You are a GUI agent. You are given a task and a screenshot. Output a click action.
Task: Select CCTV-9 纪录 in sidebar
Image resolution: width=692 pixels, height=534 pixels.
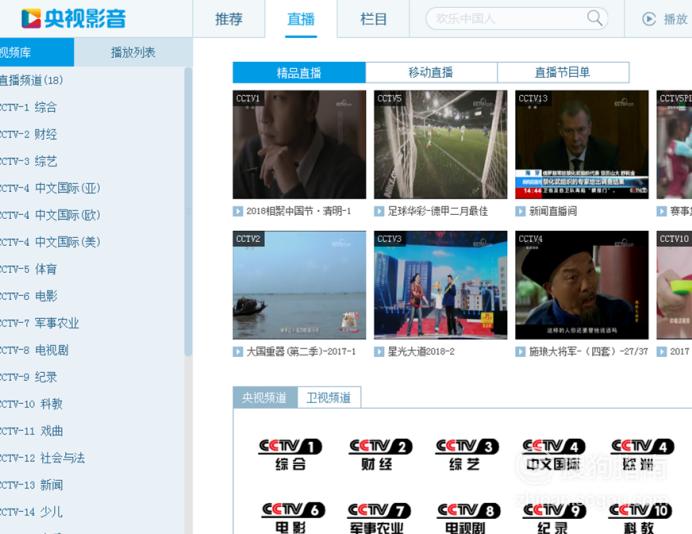point(28,377)
